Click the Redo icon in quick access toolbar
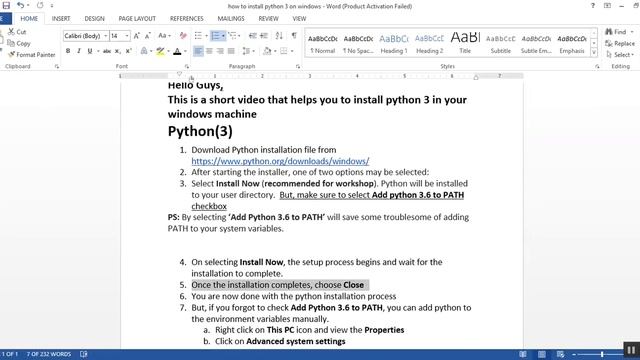 coord(40,6)
